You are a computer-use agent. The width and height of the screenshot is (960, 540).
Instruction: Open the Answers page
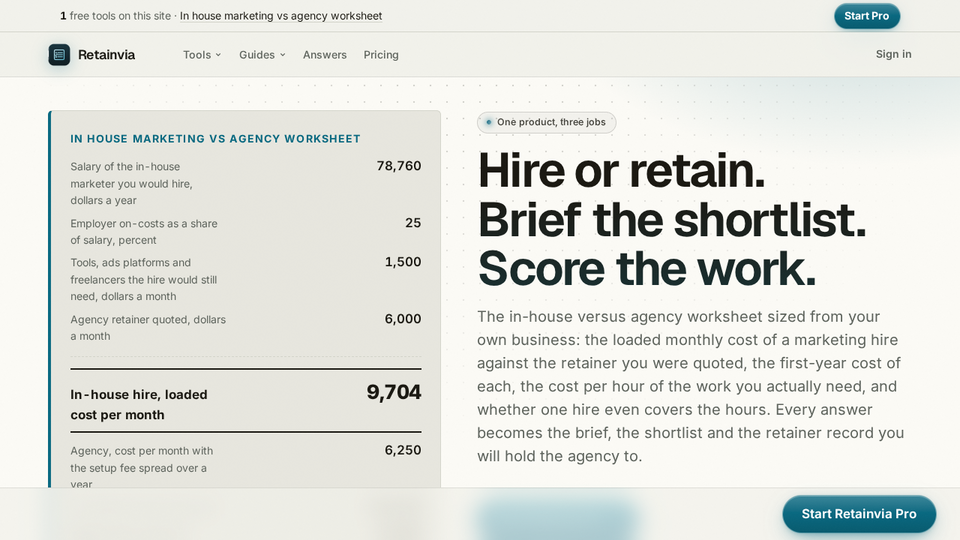tap(324, 54)
